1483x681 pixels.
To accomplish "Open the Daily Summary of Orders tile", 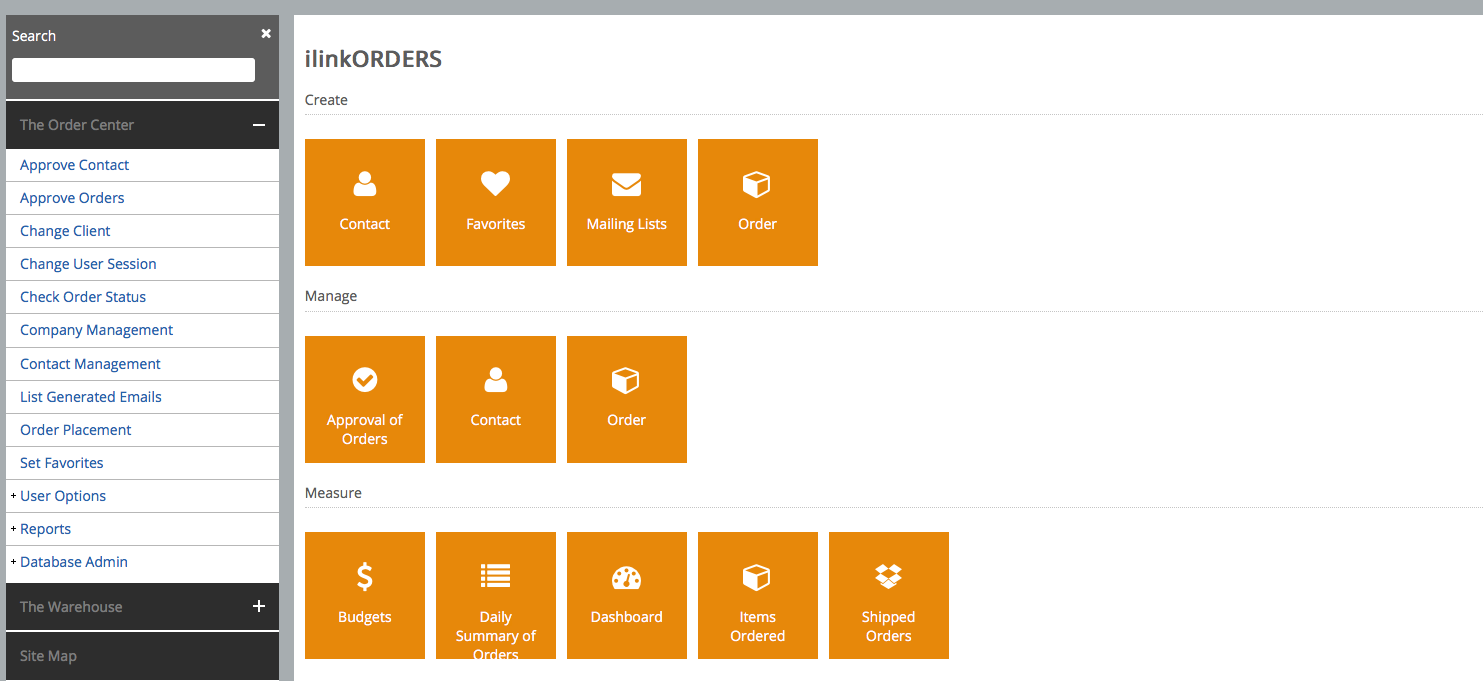I will click(x=496, y=595).
